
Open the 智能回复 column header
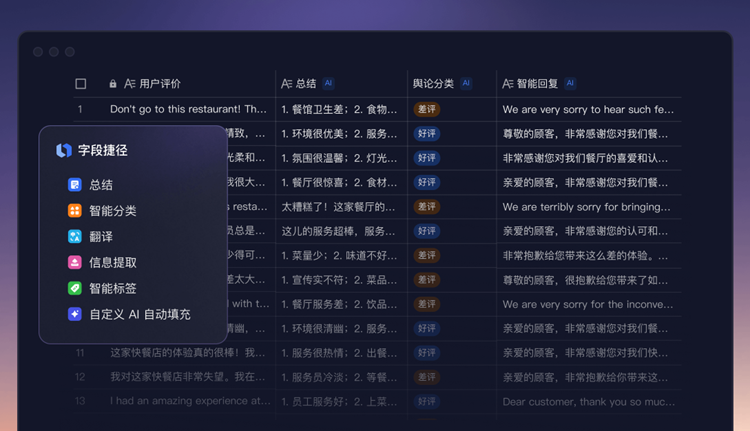pyautogui.click(x=537, y=84)
